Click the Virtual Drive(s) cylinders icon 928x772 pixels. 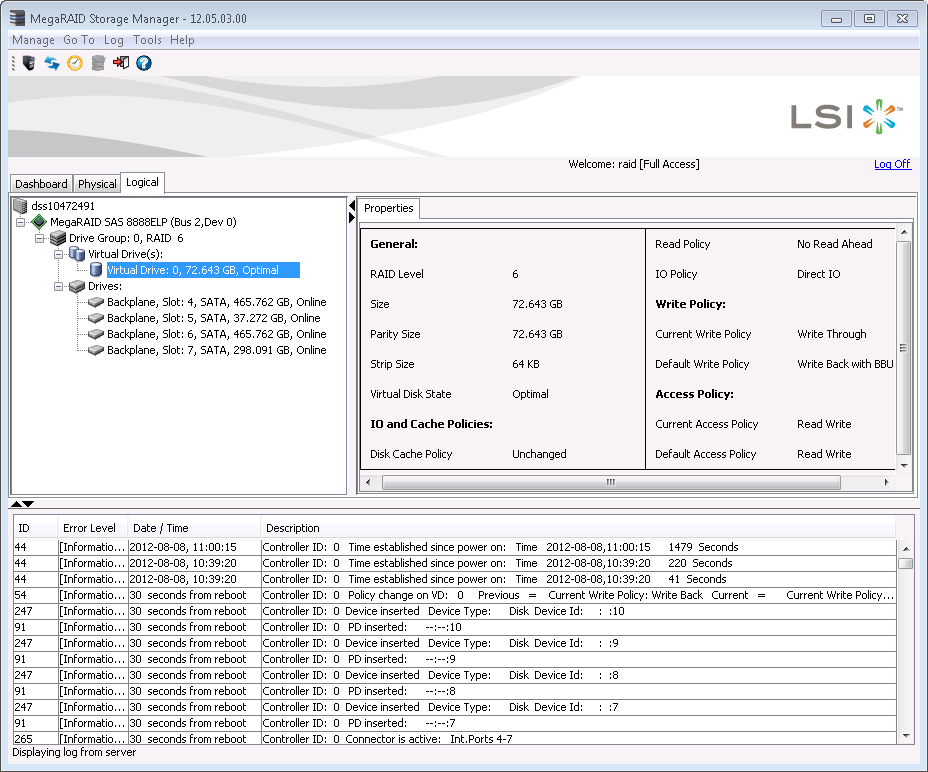pyautogui.click(x=77, y=254)
